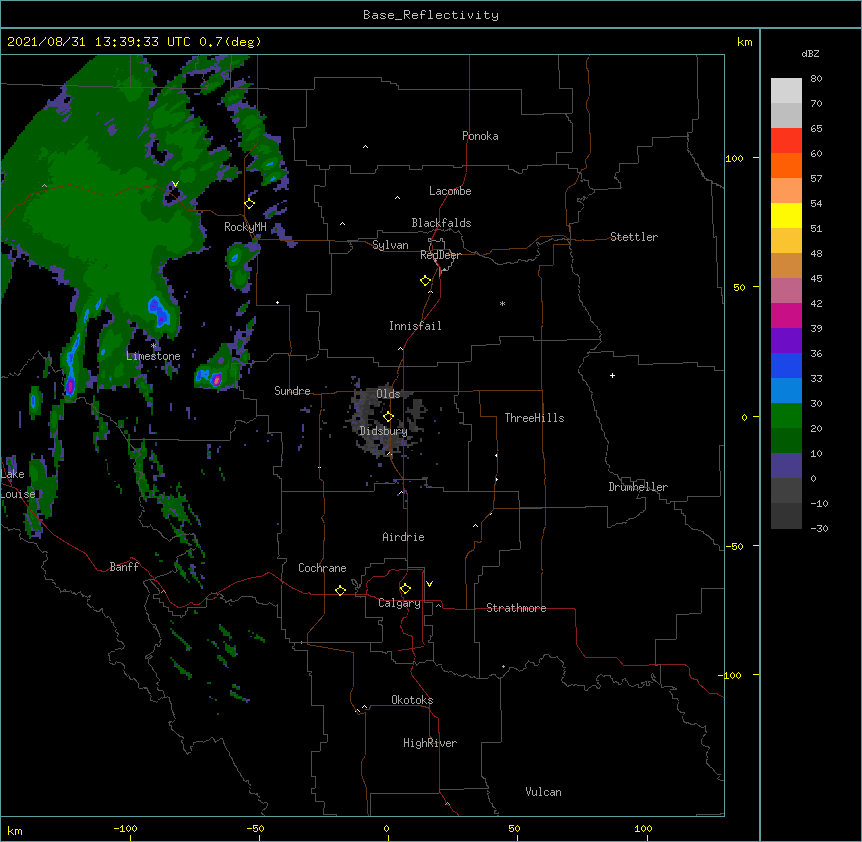Click the Okotoks town label
The width and height of the screenshot is (862, 842).
coord(412,700)
